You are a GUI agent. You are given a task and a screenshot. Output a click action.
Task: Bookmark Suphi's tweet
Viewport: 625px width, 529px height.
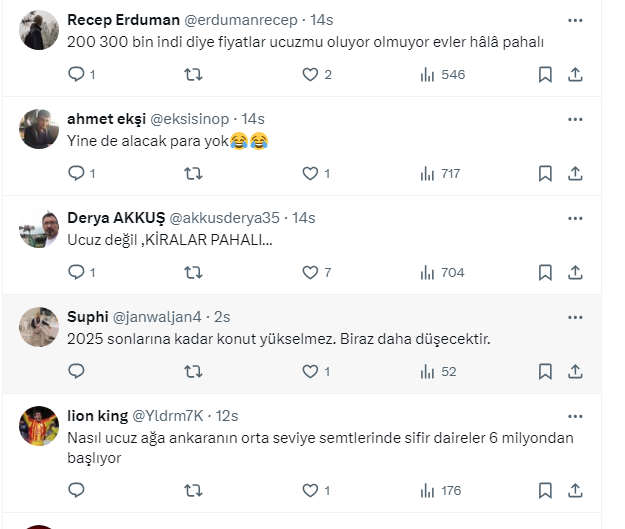[545, 371]
